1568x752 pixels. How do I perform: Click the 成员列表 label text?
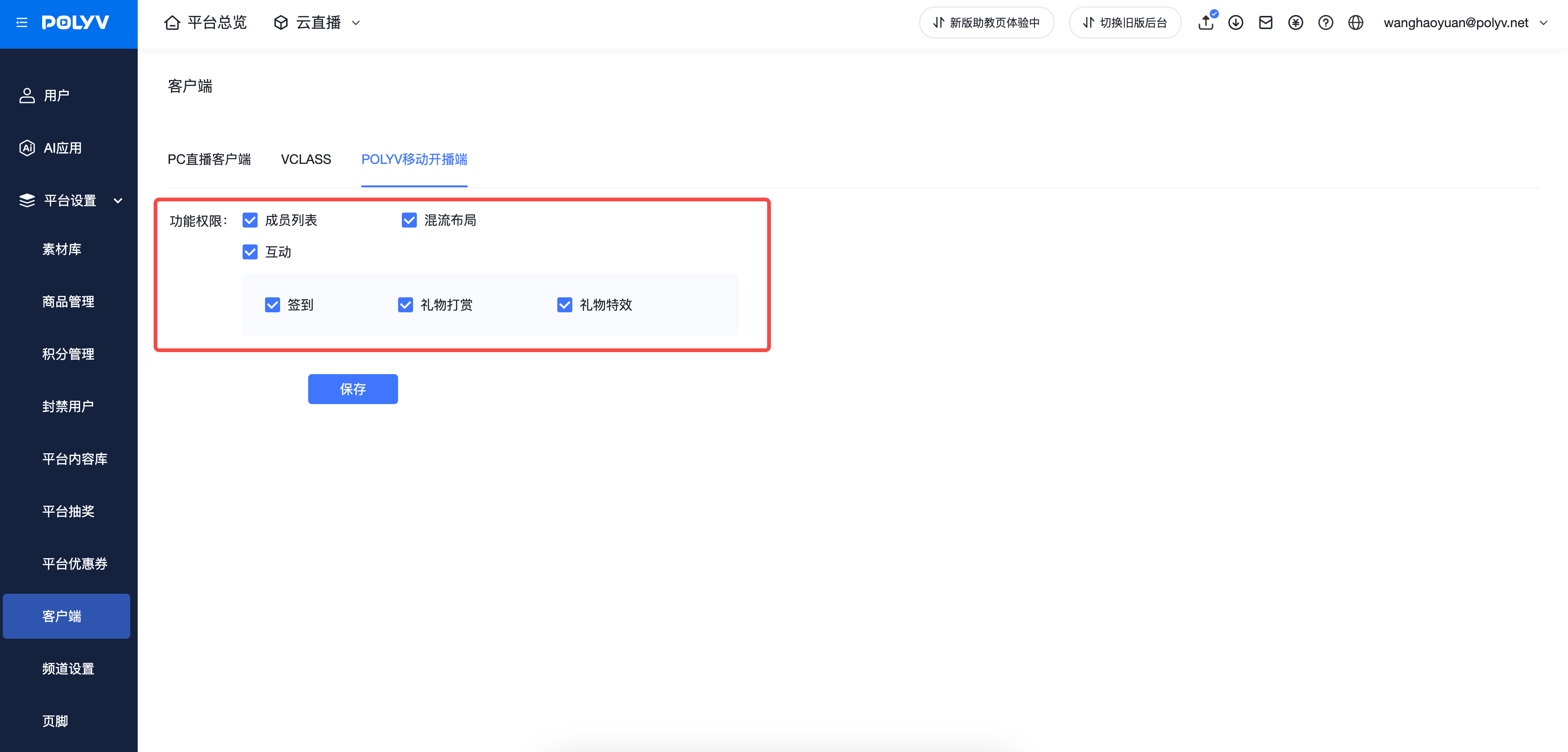[291, 220]
